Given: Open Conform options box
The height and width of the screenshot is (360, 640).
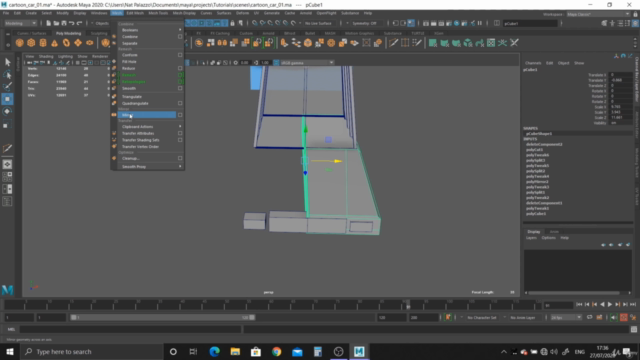Looking at the screenshot, I should pos(180,55).
